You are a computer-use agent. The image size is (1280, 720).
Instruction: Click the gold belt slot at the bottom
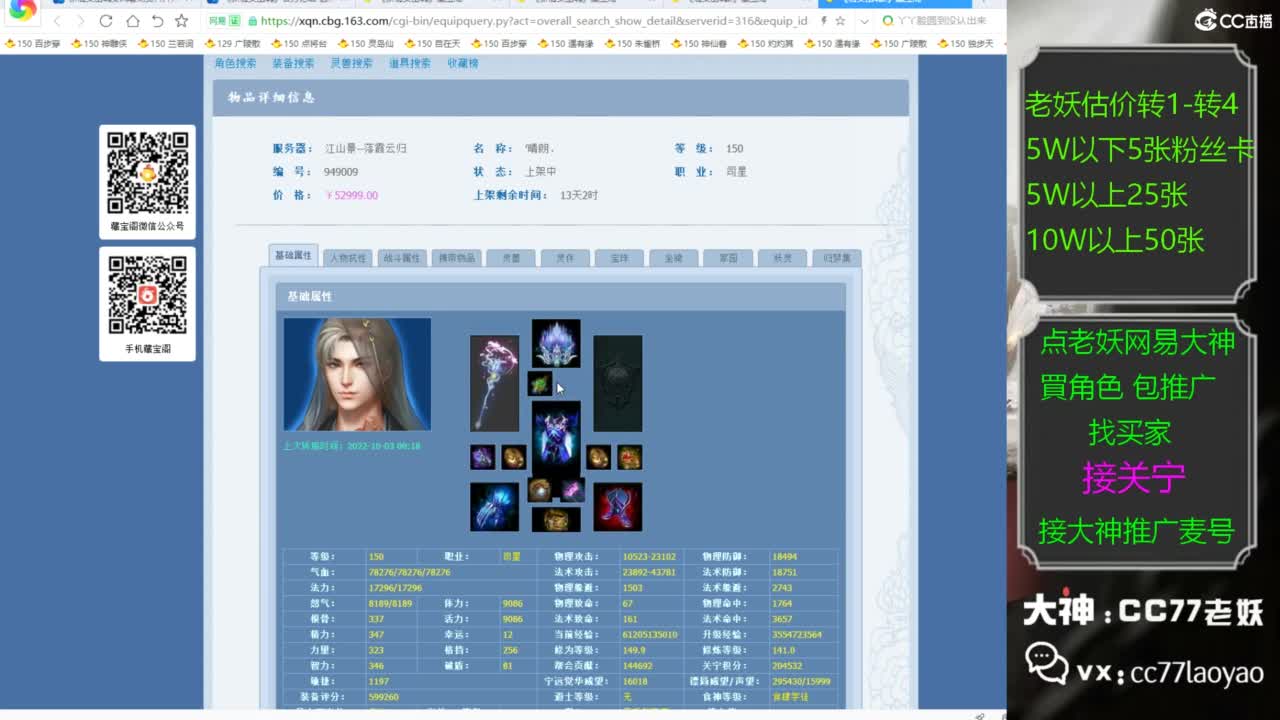point(556,519)
